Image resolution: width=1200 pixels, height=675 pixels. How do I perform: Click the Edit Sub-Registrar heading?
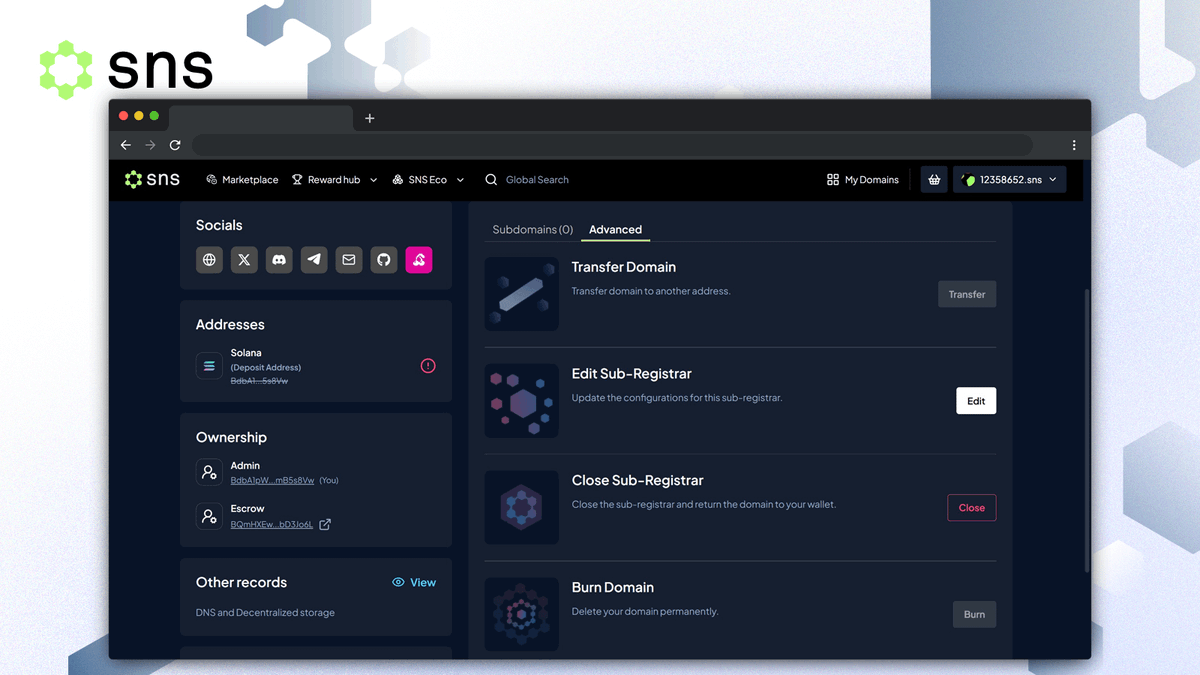coord(632,374)
